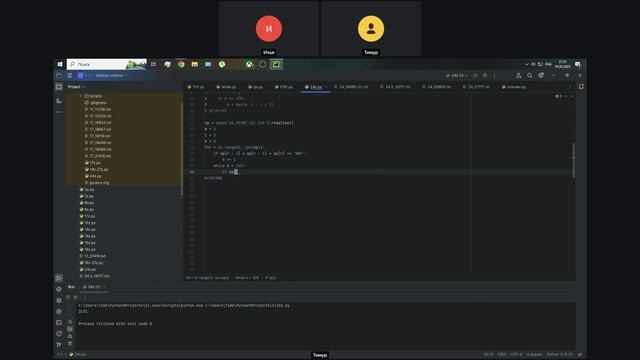Close the 24p (1) Run tab
The image size is (640, 360).
click(x=104, y=287)
